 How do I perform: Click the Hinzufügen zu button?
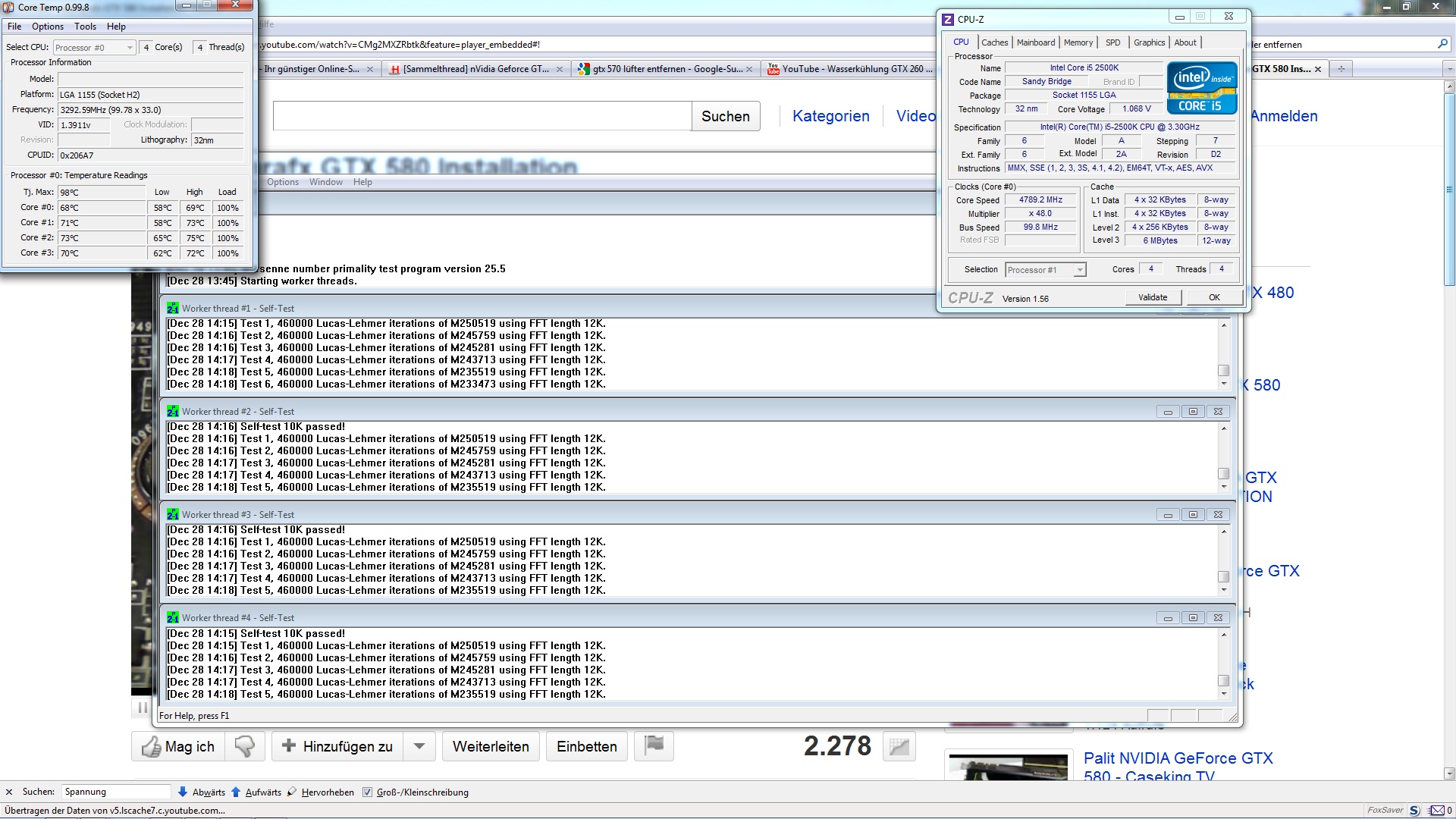[337, 746]
